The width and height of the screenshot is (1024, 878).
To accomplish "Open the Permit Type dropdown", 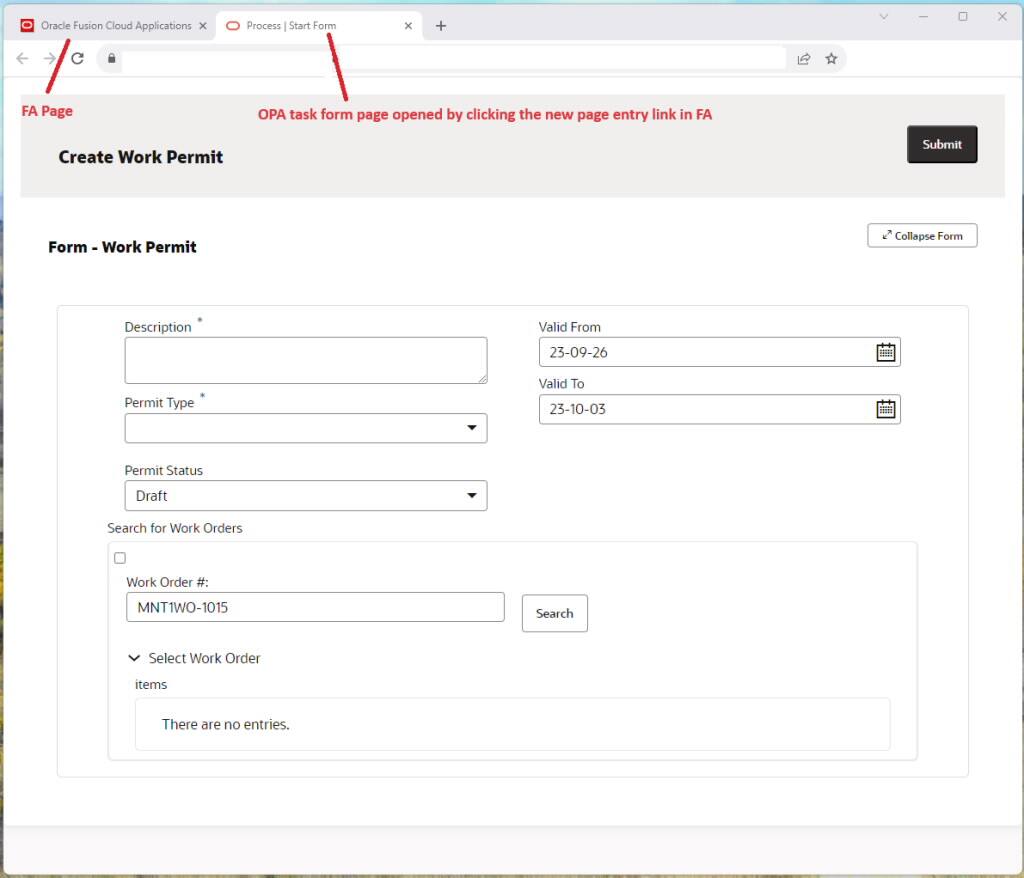I will click(471, 427).
